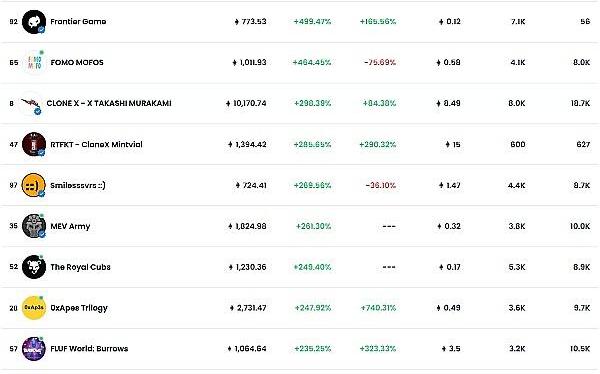The height and width of the screenshot is (374, 600).
Task: Open CLONE X - X TAKASHI MURAKAMI collection
Action: [x=109, y=103]
